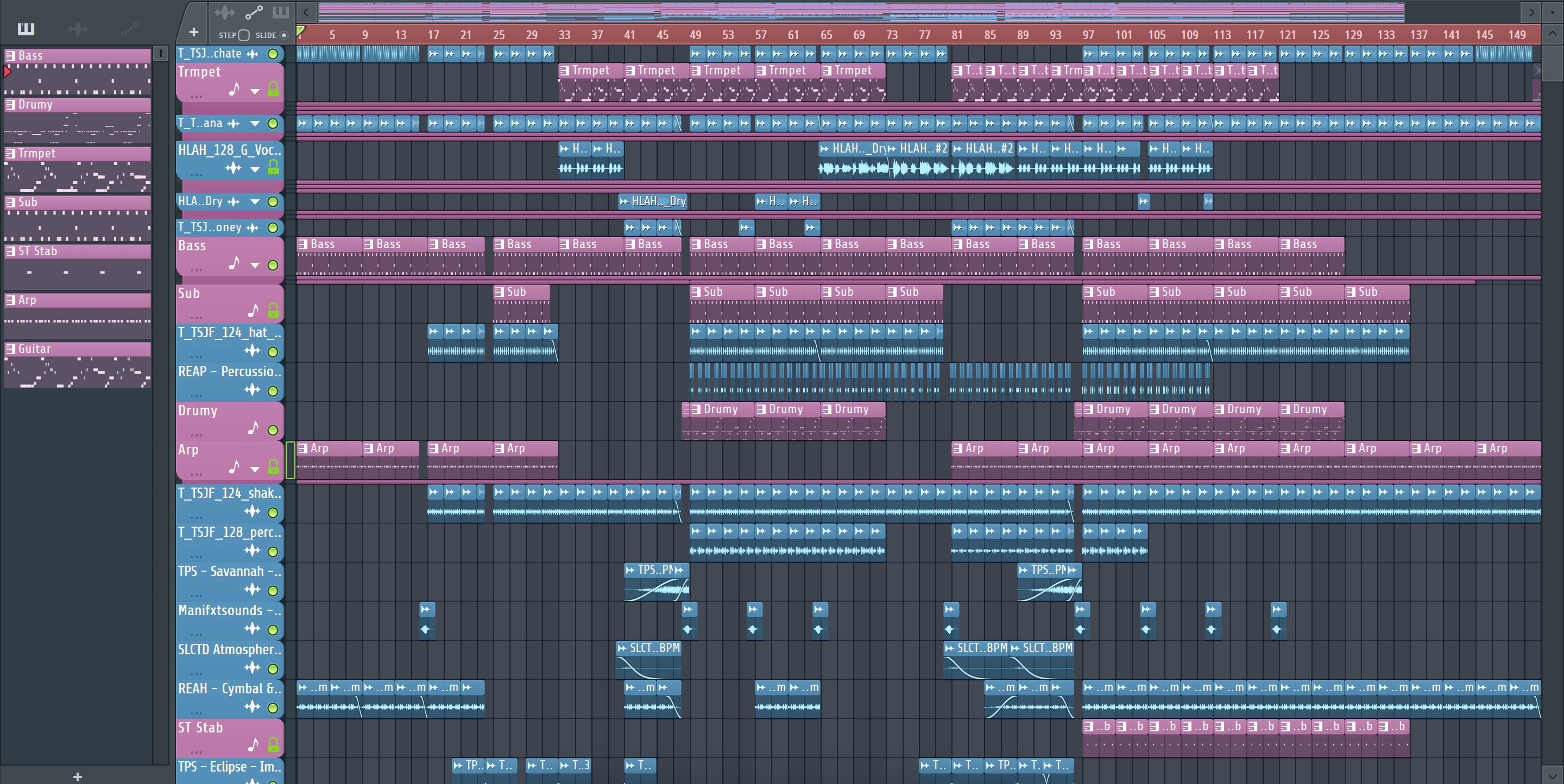This screenshot has height=784, width=1564.
Task: Click the playlist audio waveform filter icon
Action: pyautogui.click(x=225, y=12)
